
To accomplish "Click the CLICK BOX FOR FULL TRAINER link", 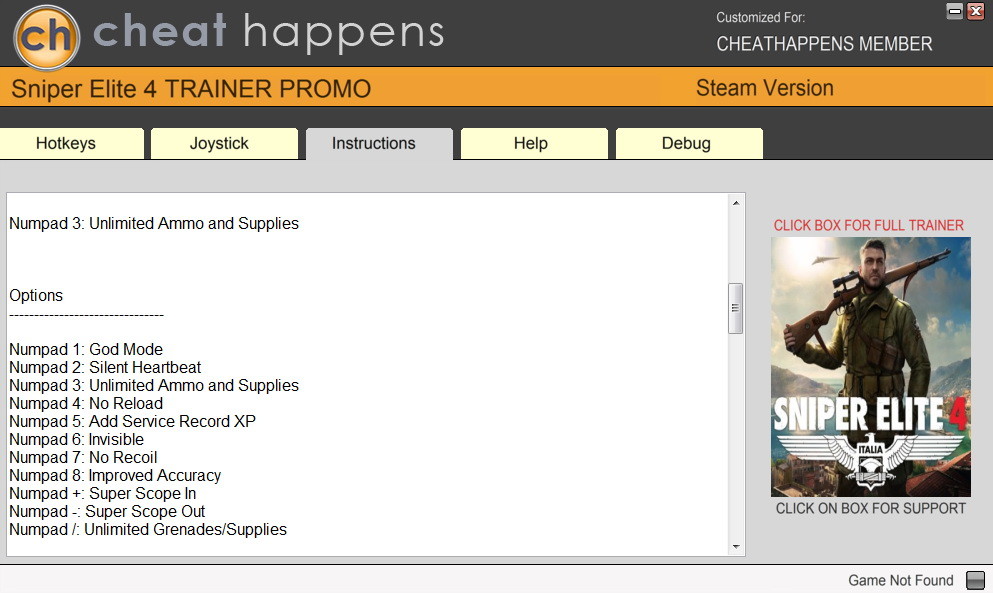I will coord(868,225).
